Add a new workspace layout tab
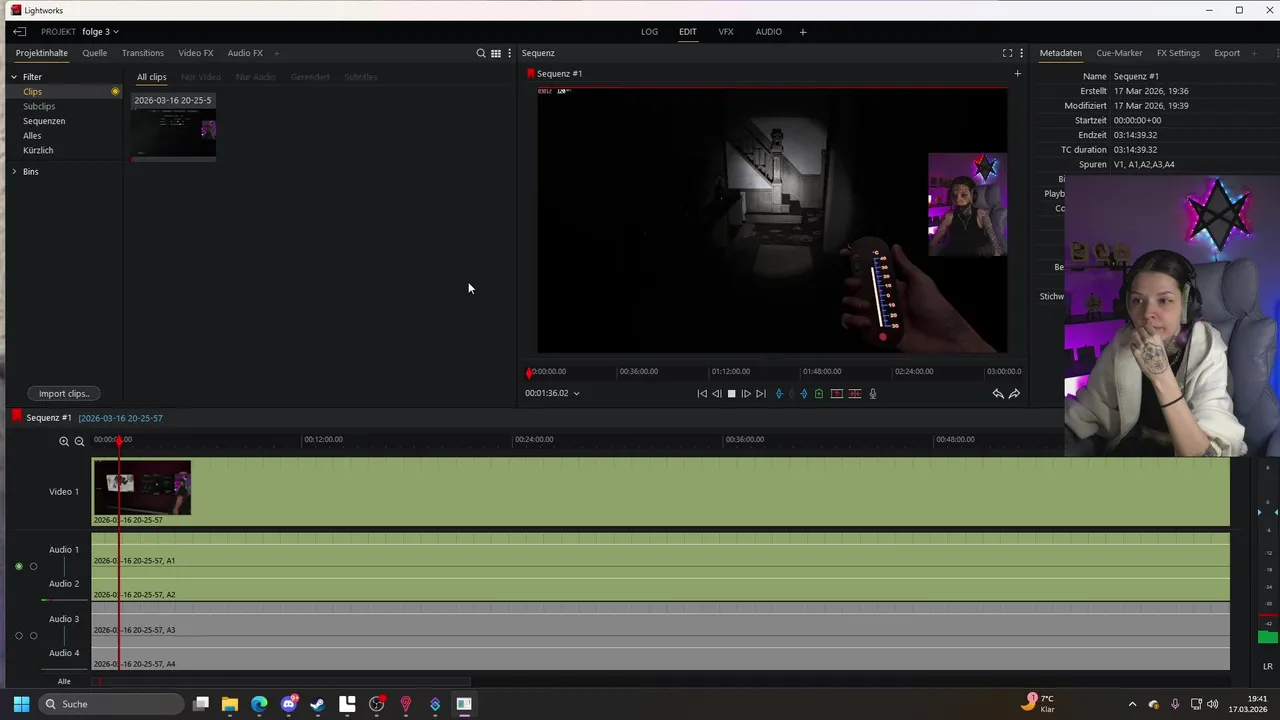The image size is (1280, 720). tap(802, 32)
